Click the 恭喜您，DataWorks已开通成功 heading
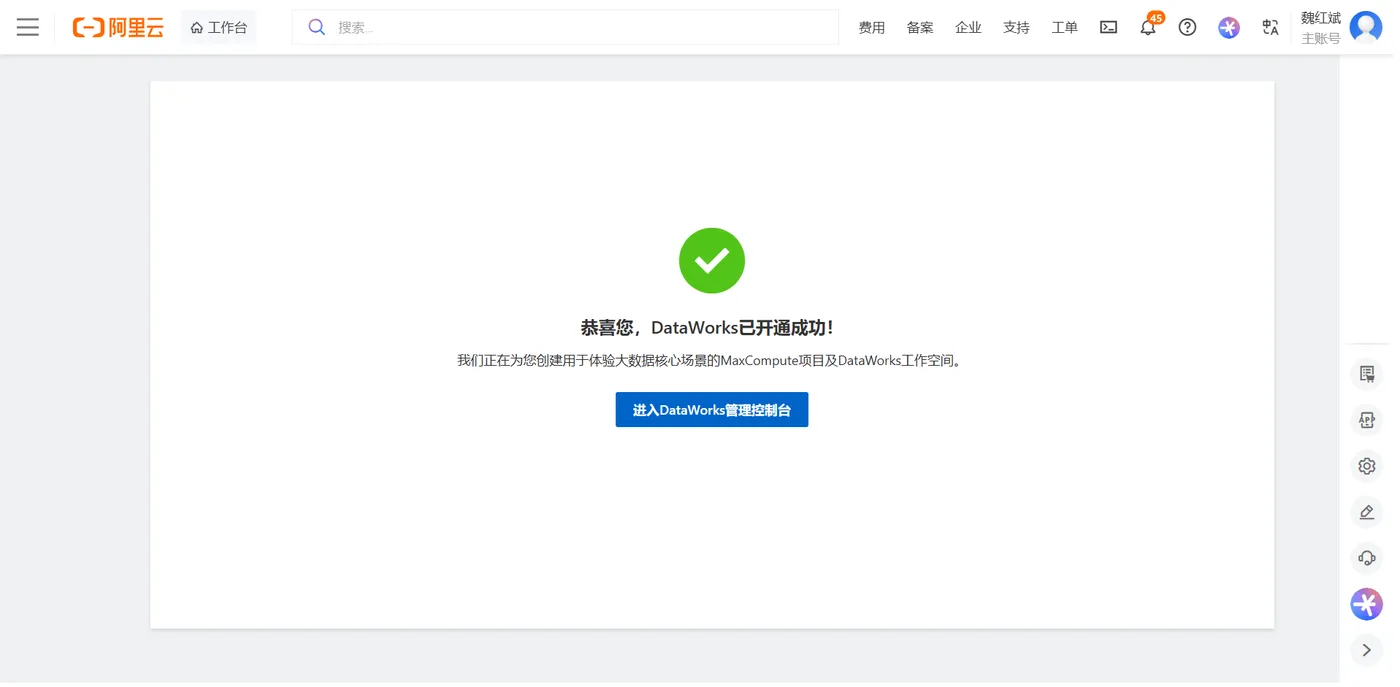The width and height of the screenshot is (1400, 687). (708, 328)
